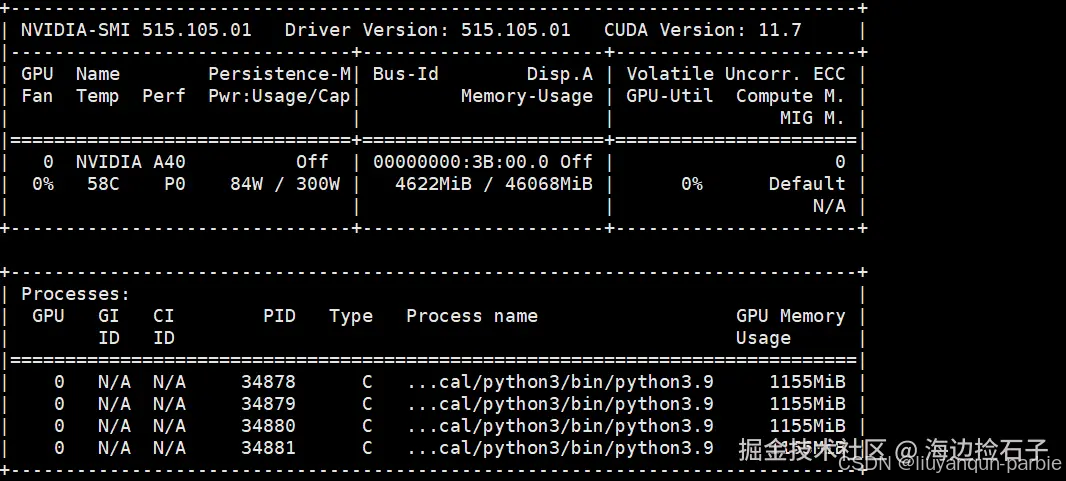Select PID 34880
This screenshot has width=1066, height=481.
pyautogui.click(x=269, y=426)
